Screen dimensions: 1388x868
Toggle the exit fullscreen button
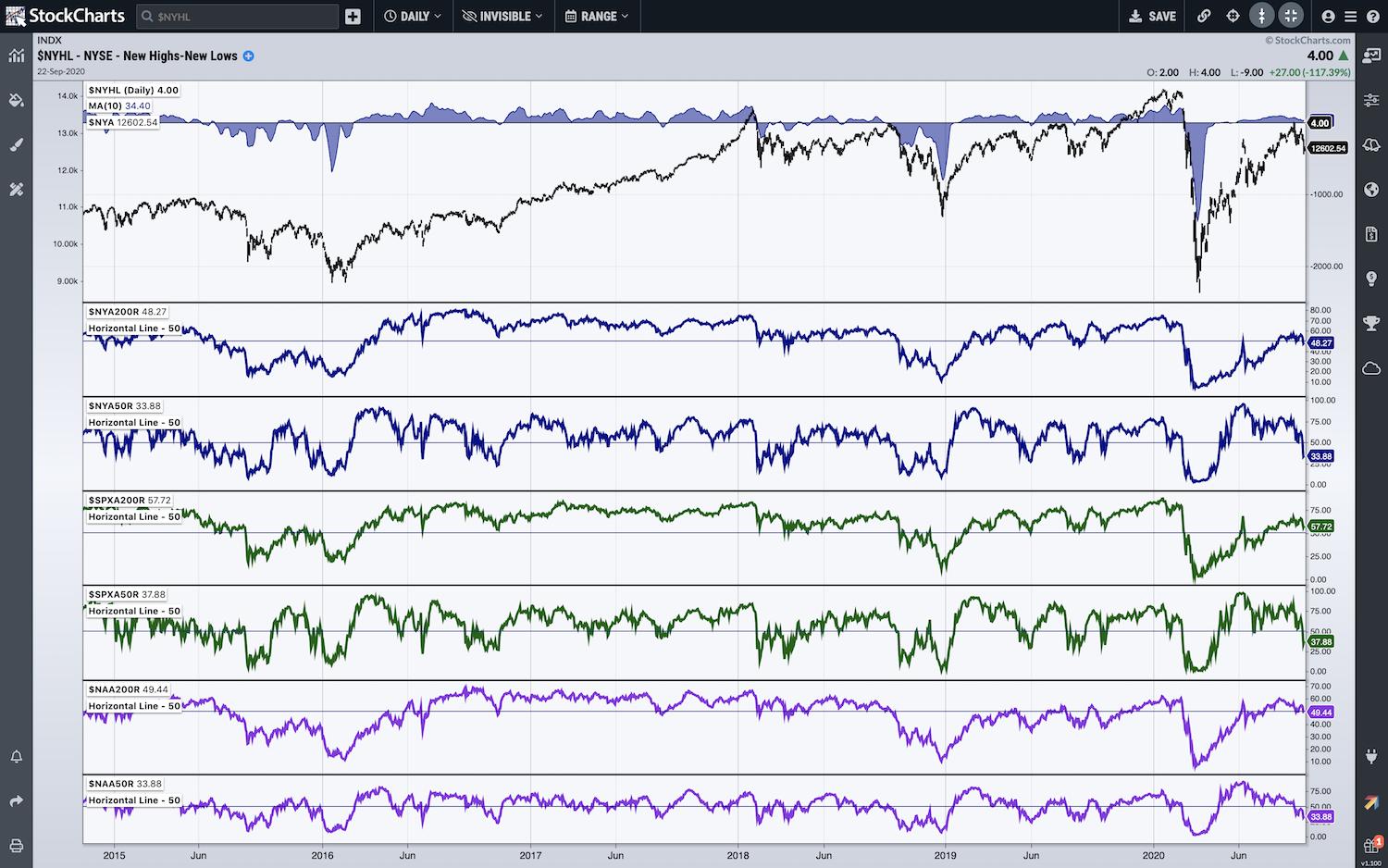click(x=1291, y=16)
